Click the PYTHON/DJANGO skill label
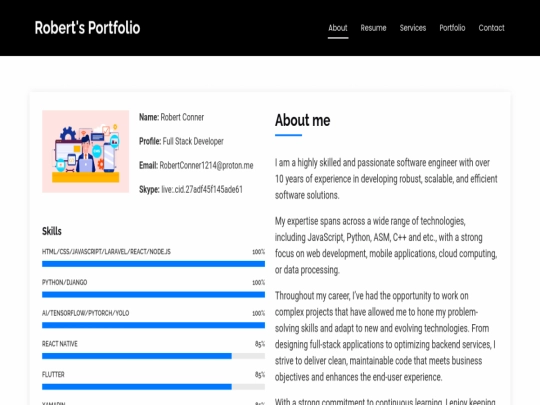Screen dimensions: 540x405 pyautogui.click(x=64, y=282)
